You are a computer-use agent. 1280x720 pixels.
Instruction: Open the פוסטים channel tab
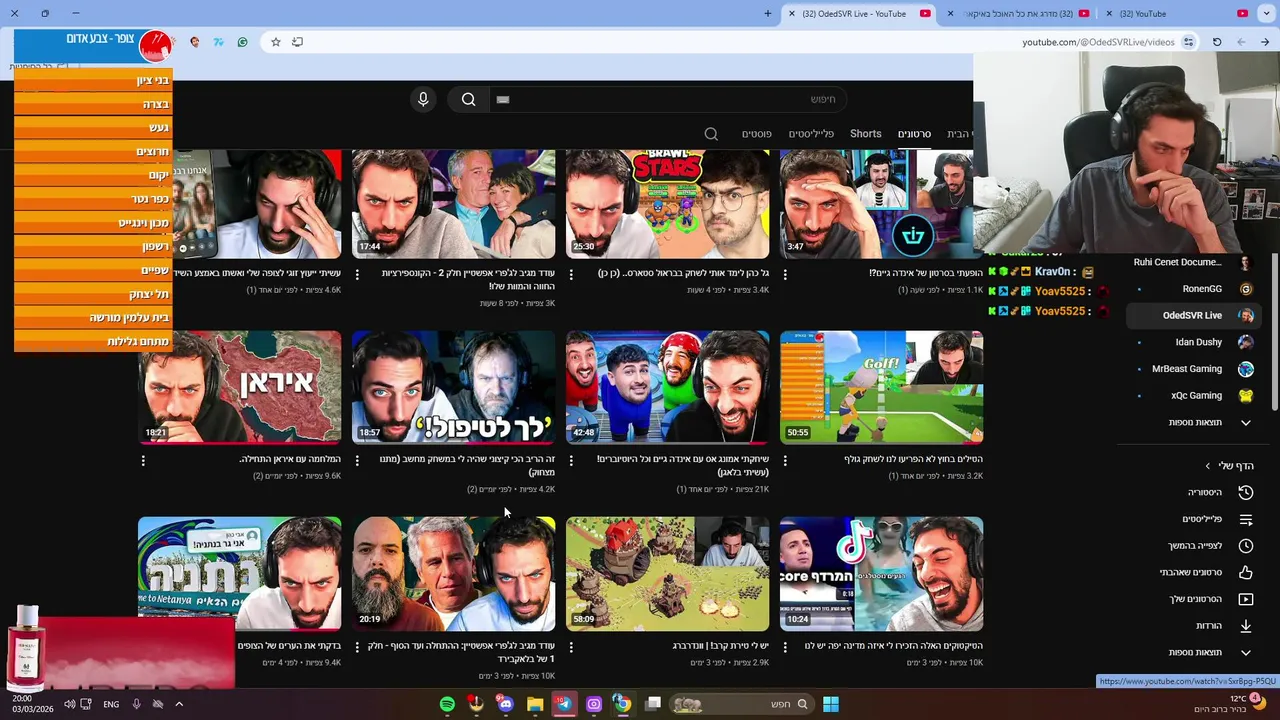tap(756, 134)
